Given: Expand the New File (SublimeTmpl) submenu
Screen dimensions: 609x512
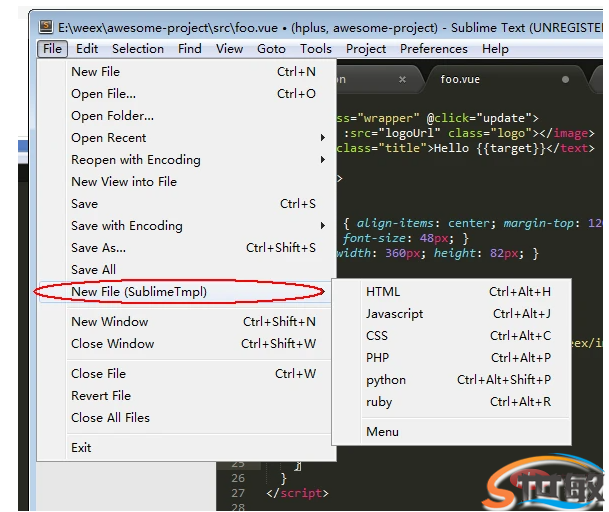Looking at the screenshot, I should [186, 292].
